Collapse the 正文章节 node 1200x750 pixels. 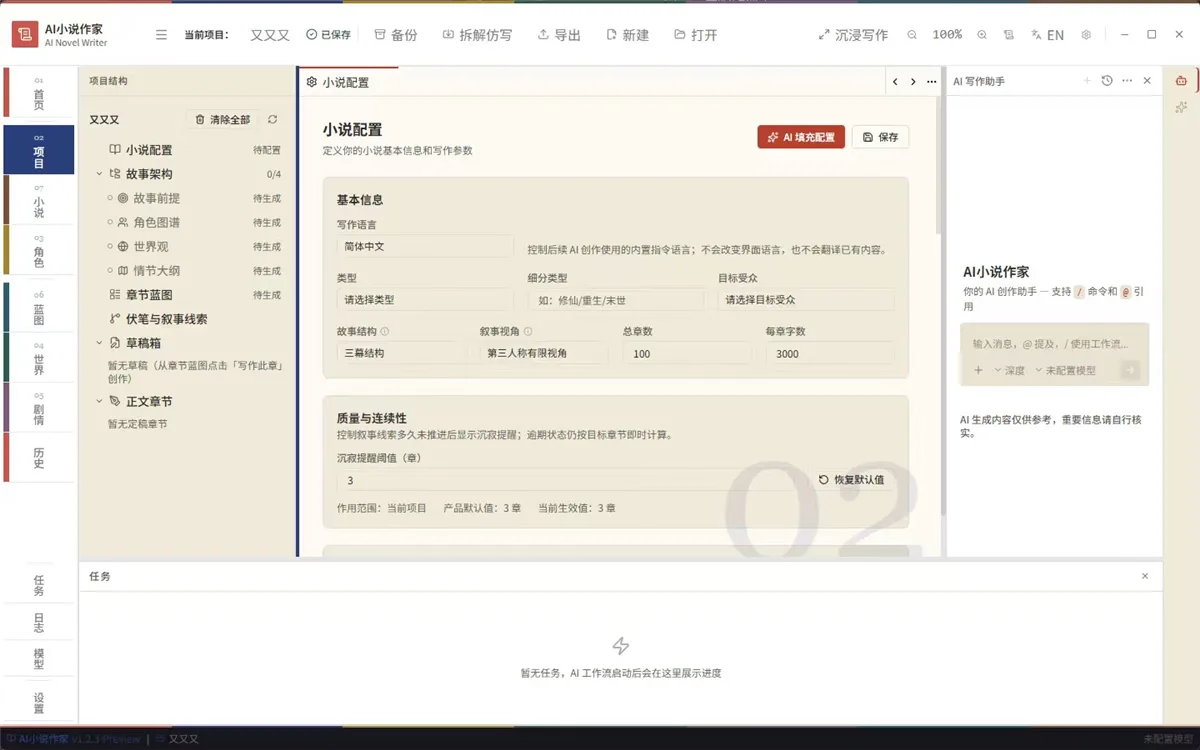point(100,401)
